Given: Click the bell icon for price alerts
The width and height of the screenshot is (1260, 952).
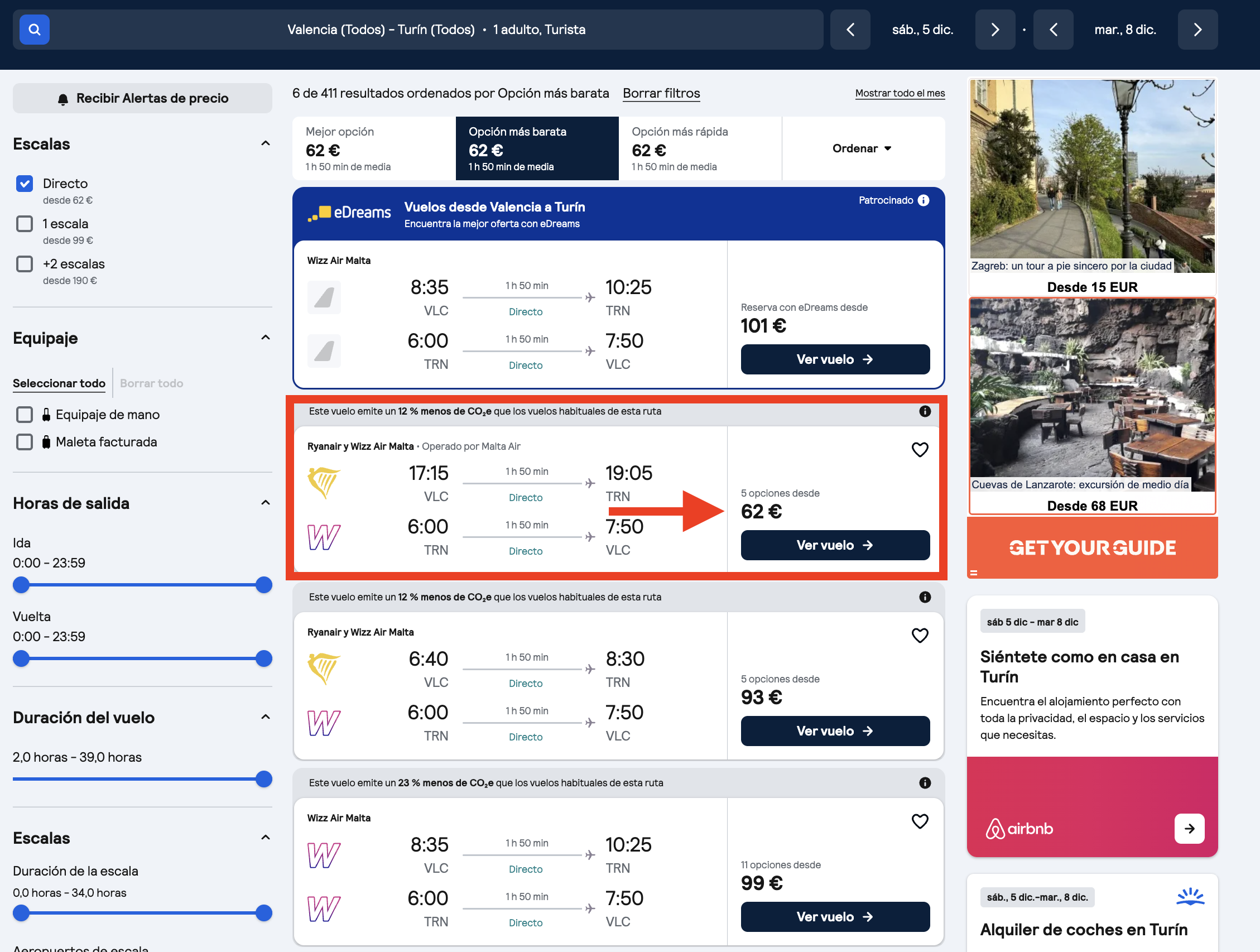Looking at the screenshot, I should (63, 99).
